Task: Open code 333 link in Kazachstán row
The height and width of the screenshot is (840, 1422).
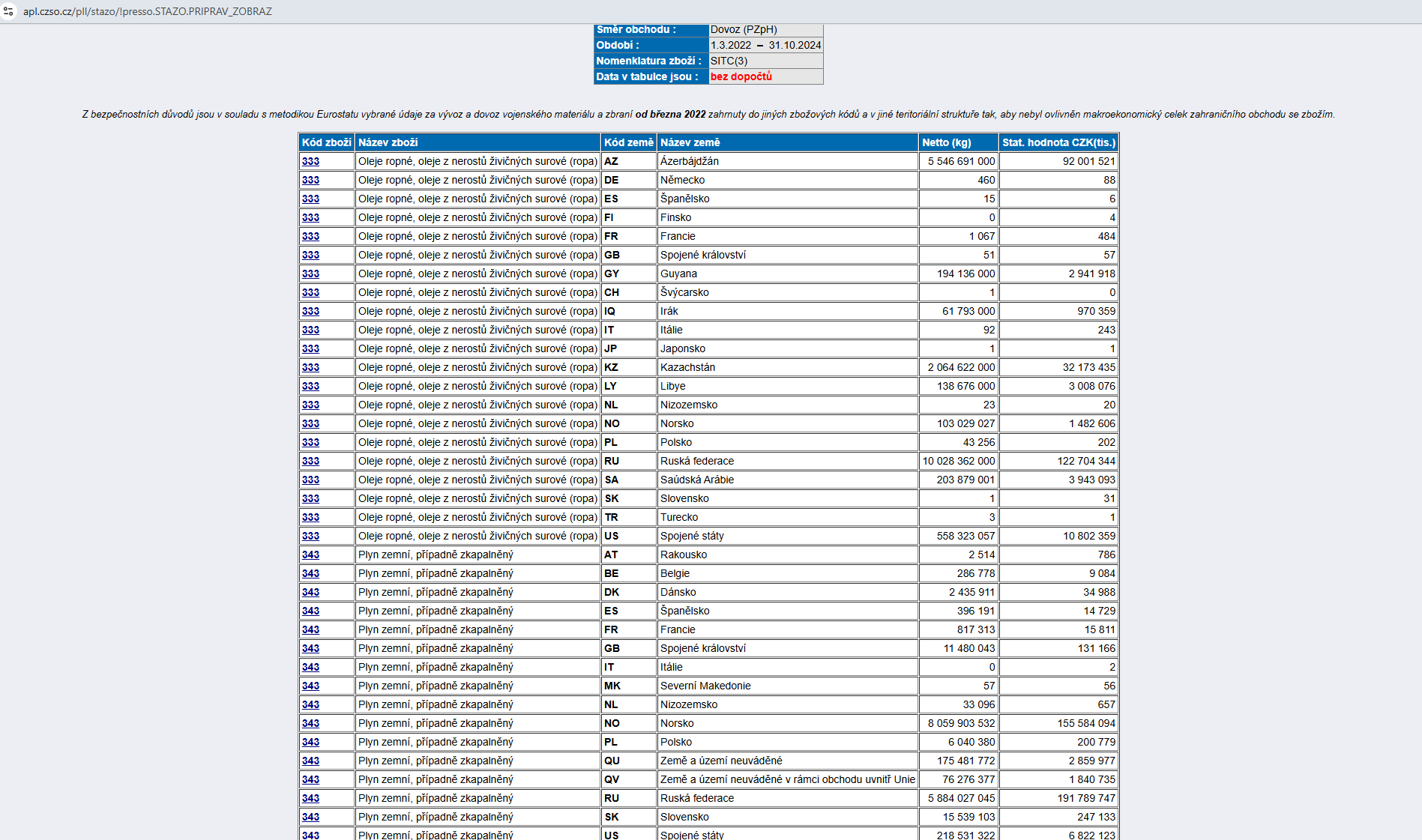Action: (x=310, y=367)
